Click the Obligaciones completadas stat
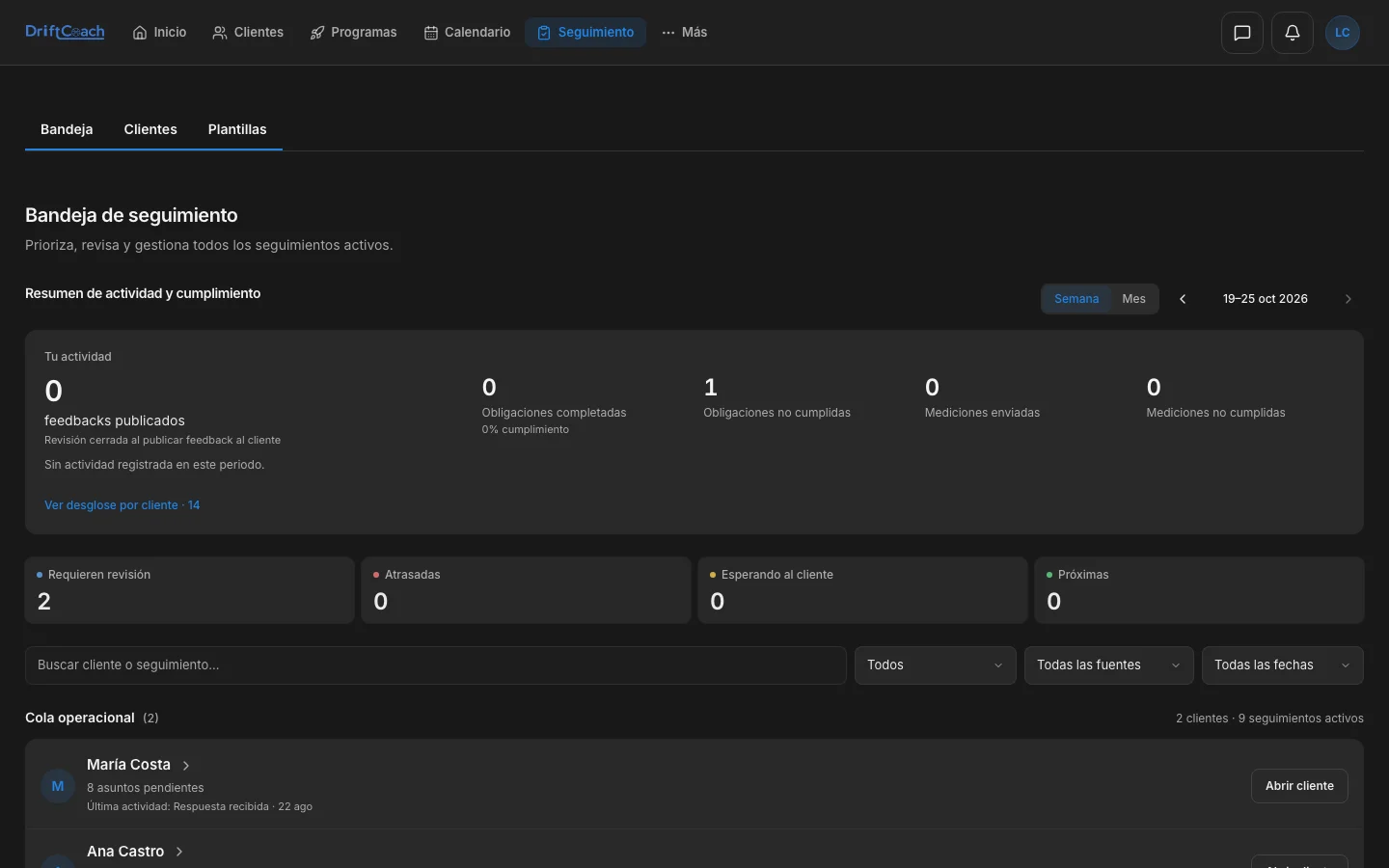Image resolution: width=1389 pixels, height=868 pixels. coord(555,405)
